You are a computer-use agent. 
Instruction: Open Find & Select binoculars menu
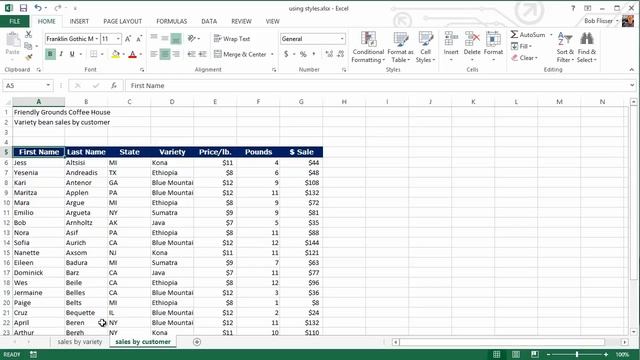point(587,47)
